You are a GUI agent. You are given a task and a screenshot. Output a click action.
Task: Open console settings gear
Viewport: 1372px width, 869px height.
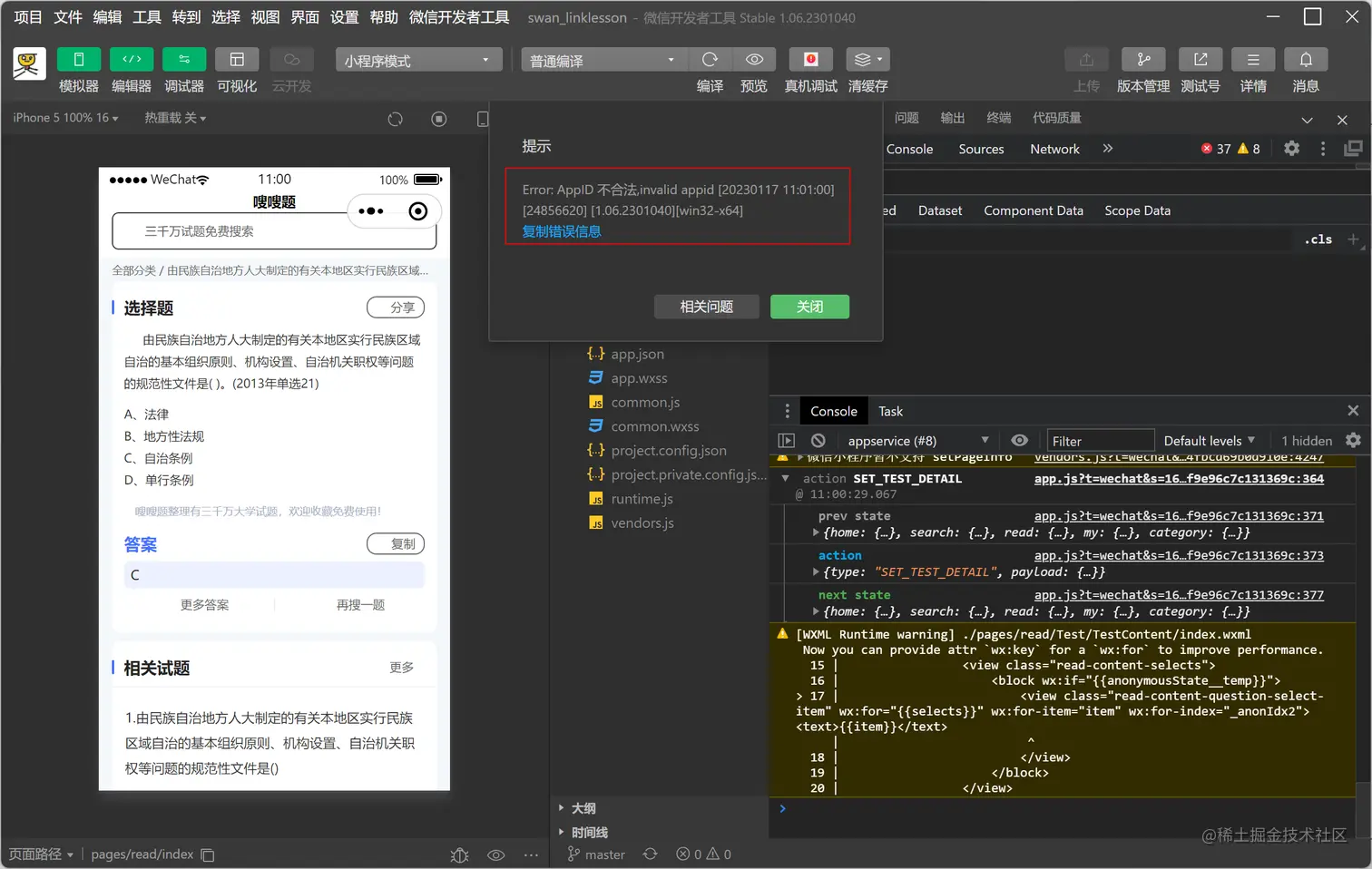(x=1353, y=440)
